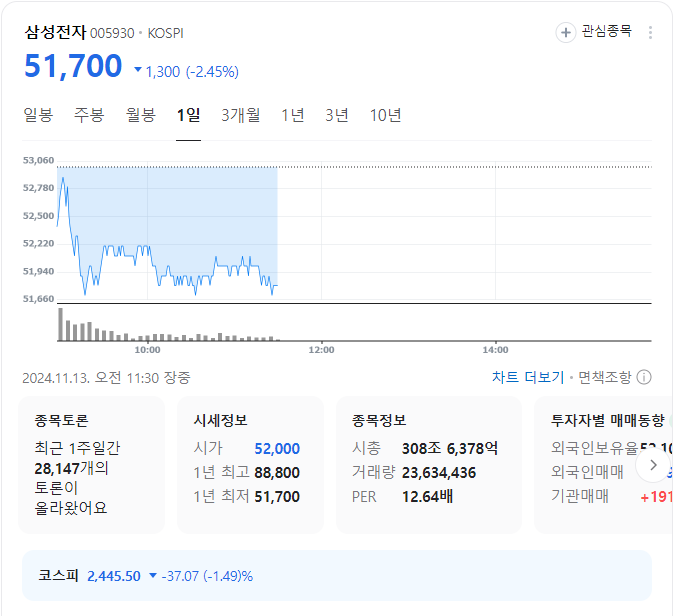Click the 10:00 time axis label
This screenshot has height=616, width=676.
coord(147,350)
